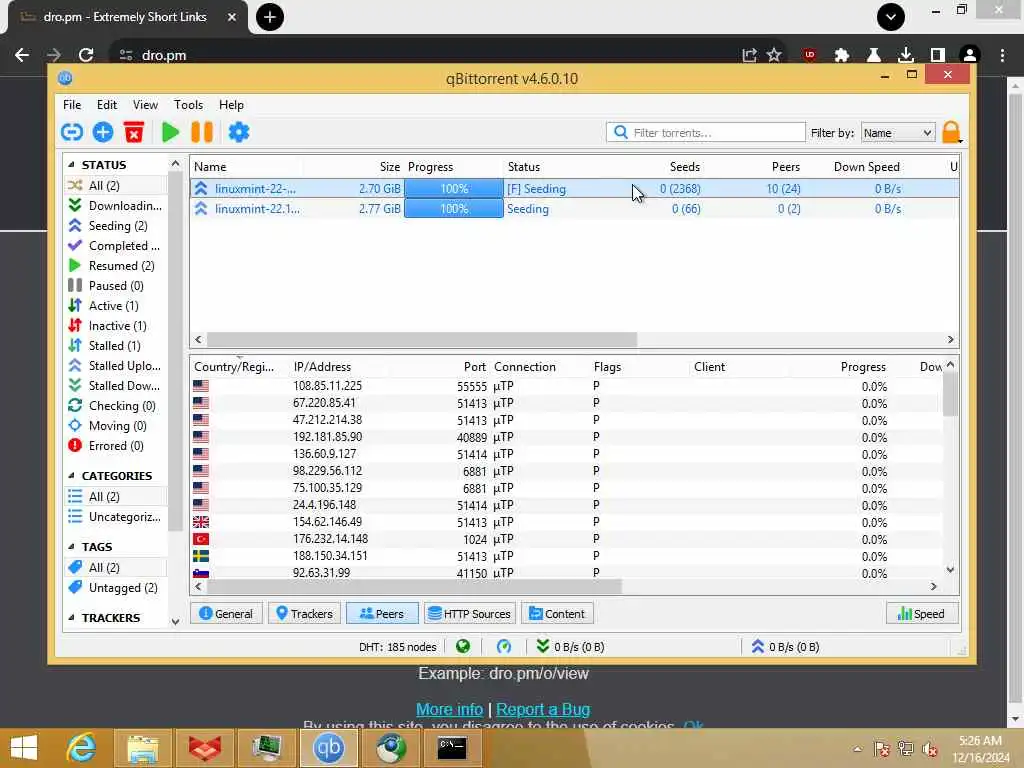1024x768 pixels.
Task: Click the green resume torrents icon
Action: (170, 132)
